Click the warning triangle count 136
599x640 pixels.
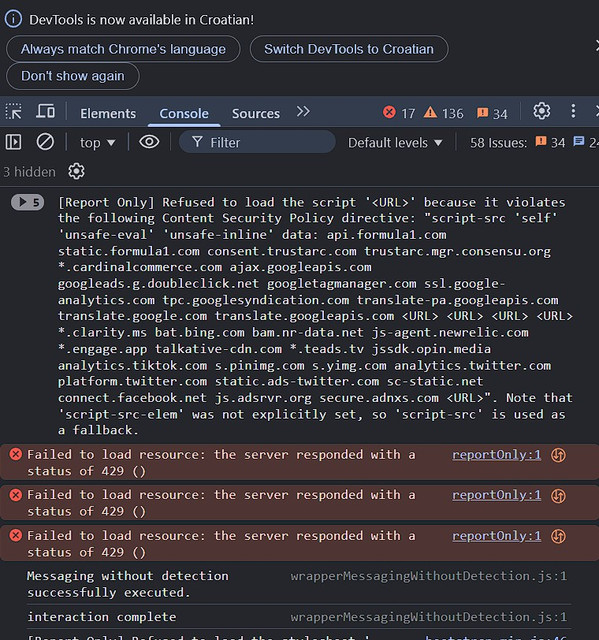tap(443, 113)
